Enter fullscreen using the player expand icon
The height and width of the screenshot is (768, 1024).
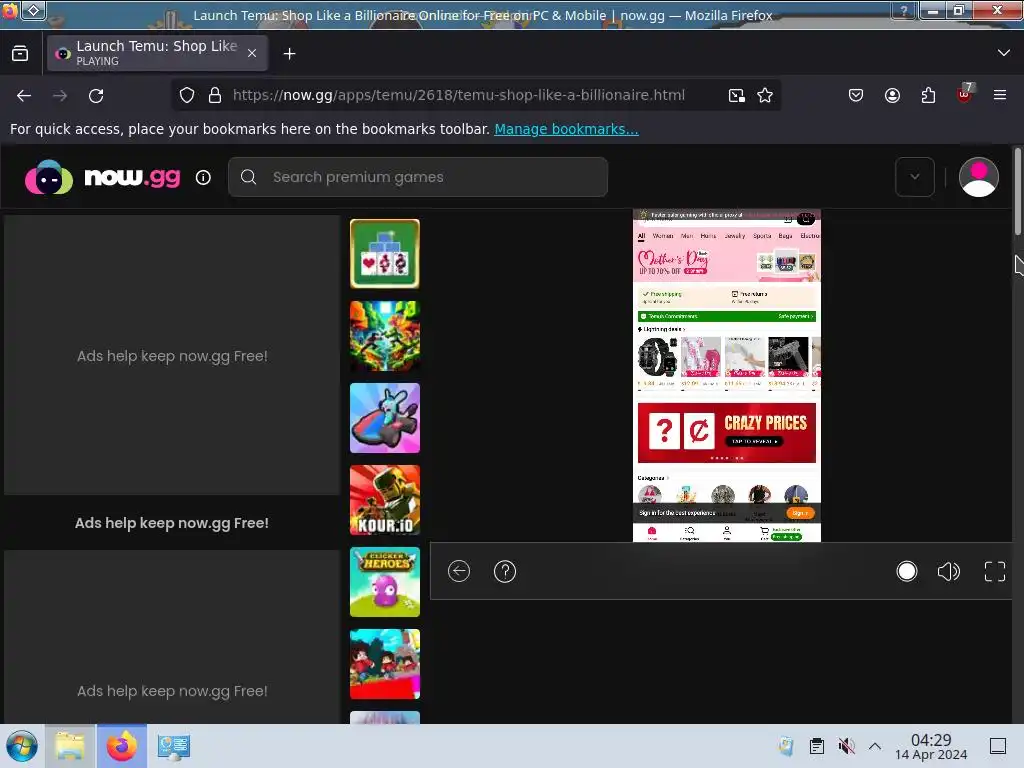point(995,571)
